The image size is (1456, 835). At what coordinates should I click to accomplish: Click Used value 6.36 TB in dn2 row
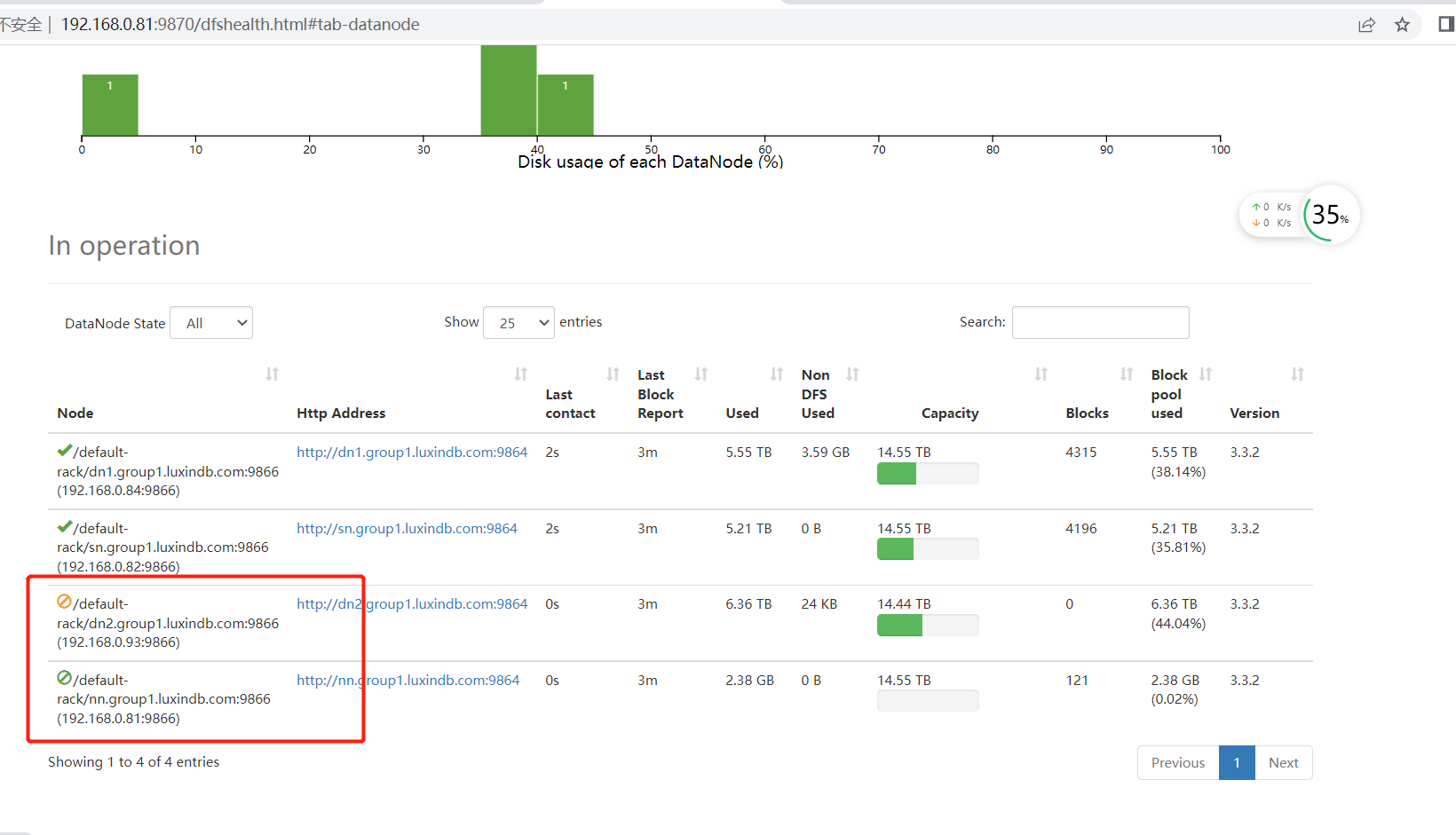pyautogui.click(x=748, y=604)
